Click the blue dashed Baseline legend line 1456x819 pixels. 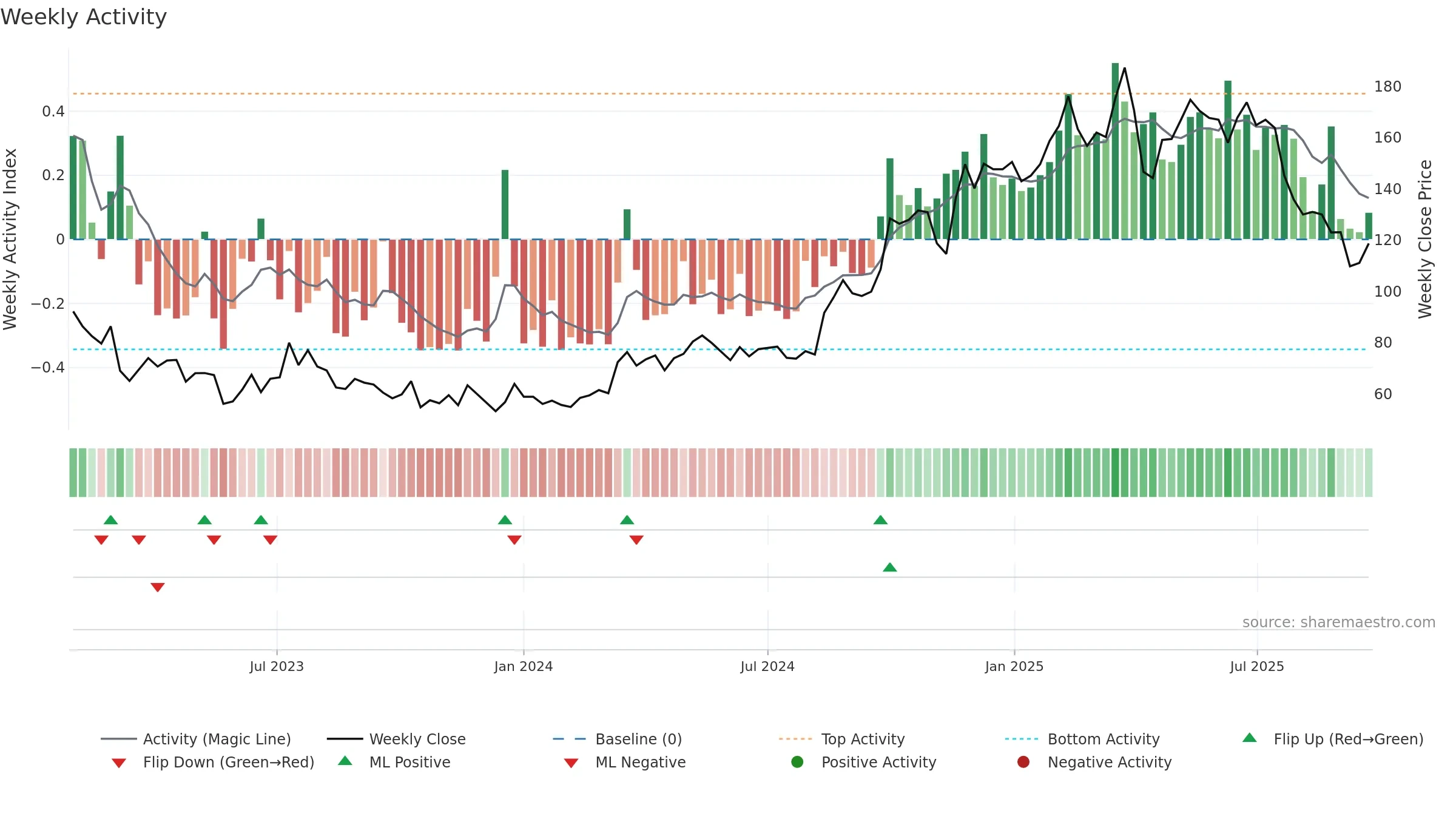coord(569,739)
